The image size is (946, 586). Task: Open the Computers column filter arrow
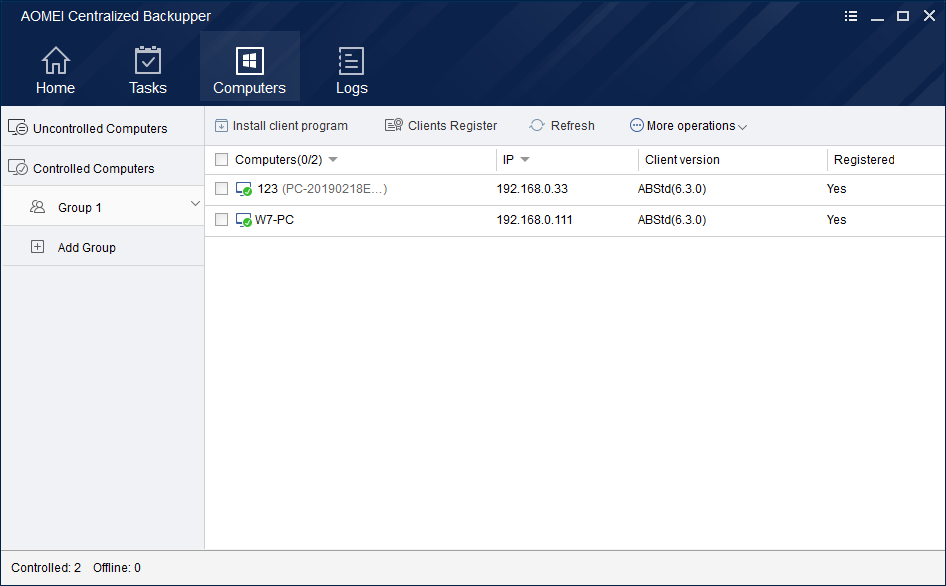(333, 160)
